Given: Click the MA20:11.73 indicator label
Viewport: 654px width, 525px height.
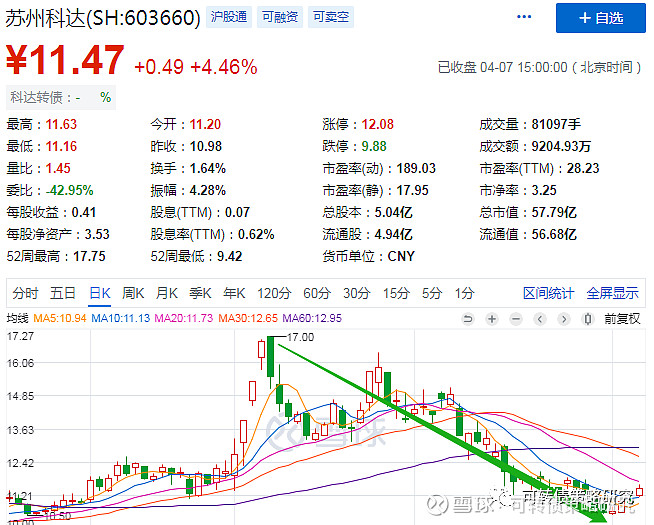Looking at the screenshot, I should click(184, 319).
